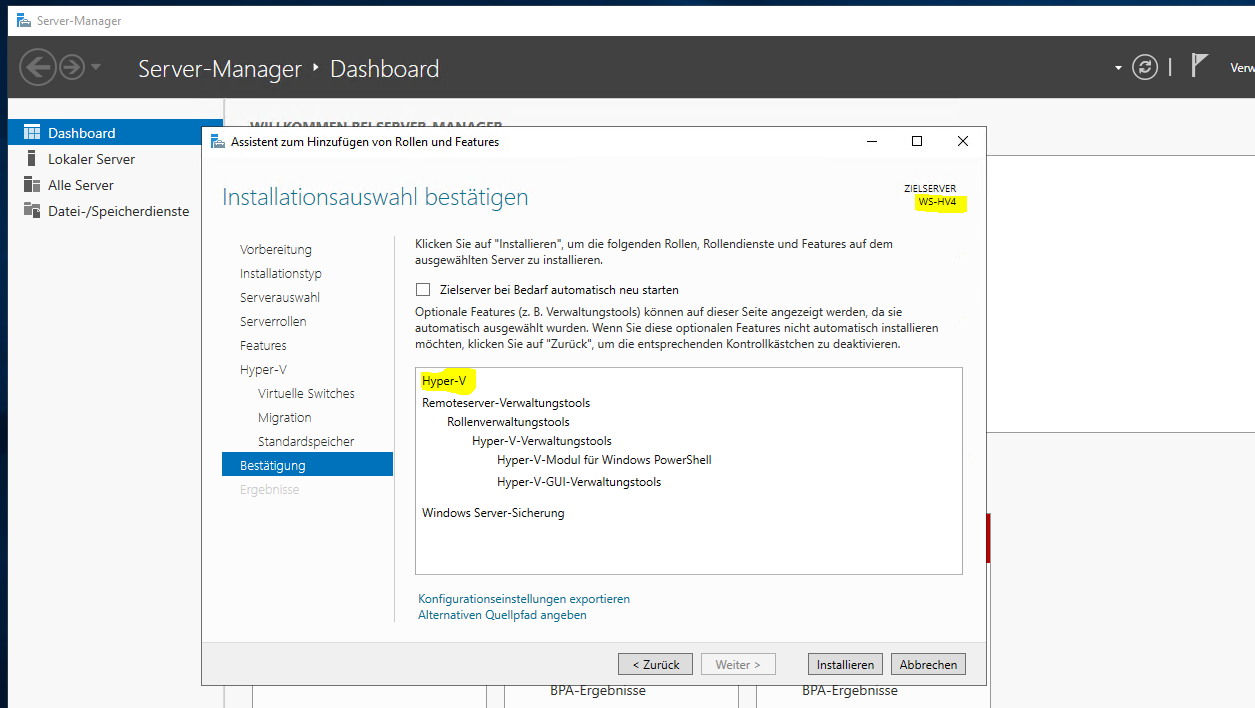The width and height of the screenshot is (1255, 708).
Task: Click the Zurück button
Action: click(655, 664)
